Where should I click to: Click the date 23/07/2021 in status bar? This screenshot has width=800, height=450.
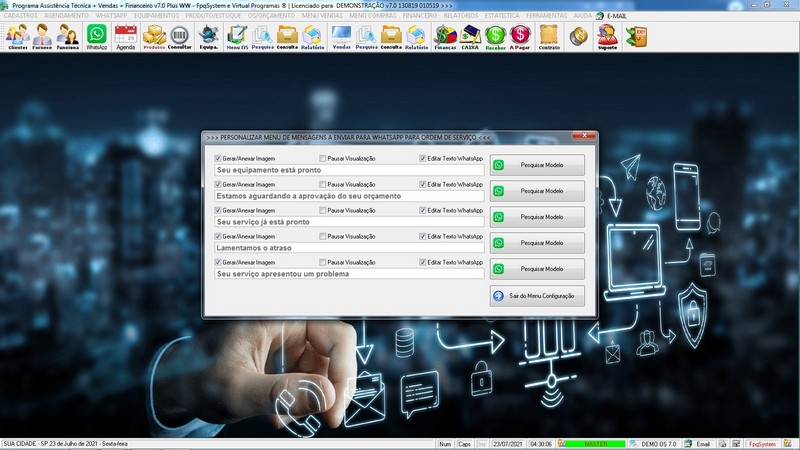tap(507, 444)
